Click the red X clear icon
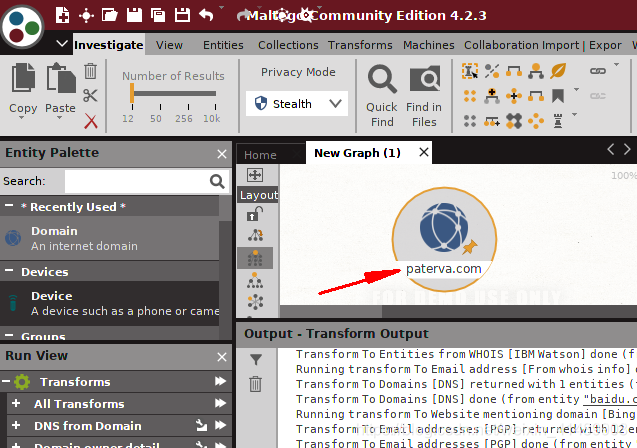 coord(91,121)
